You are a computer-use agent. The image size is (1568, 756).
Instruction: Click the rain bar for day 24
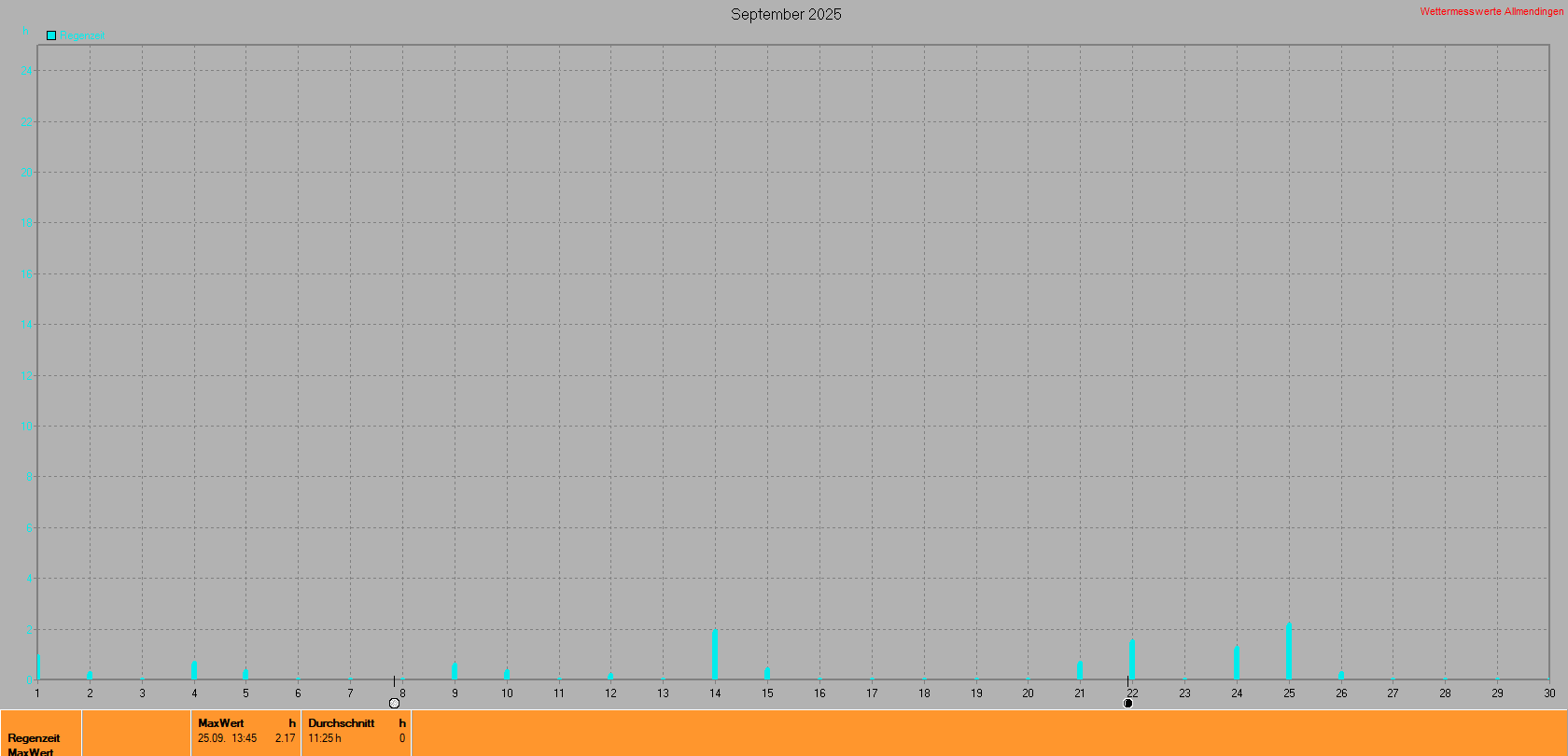(1236, 662)
